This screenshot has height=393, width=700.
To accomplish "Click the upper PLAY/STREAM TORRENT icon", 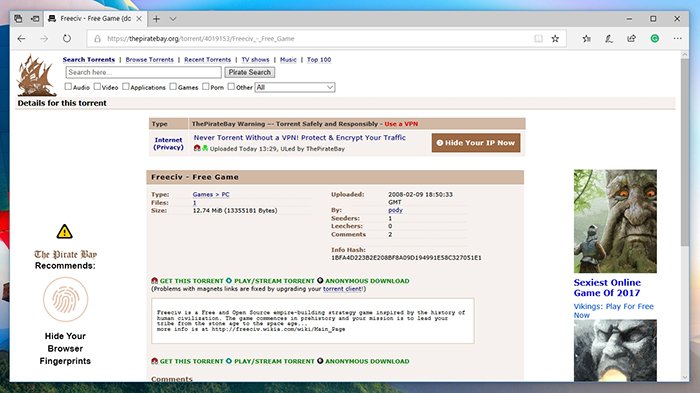I will [x=229, y=280].
